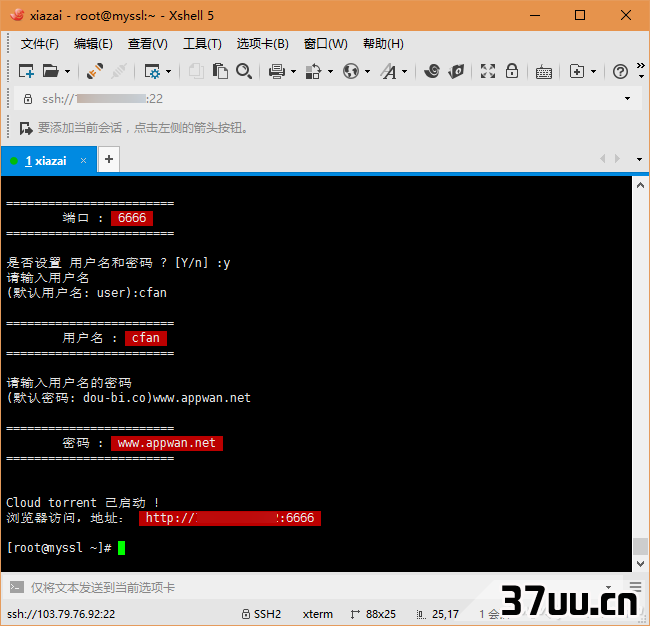Image resolution: width=650 pixels, height=626 pixels.
Task: Open the 选项卡(B) menu
Action: pyautogui.click(x=262, y=44)
